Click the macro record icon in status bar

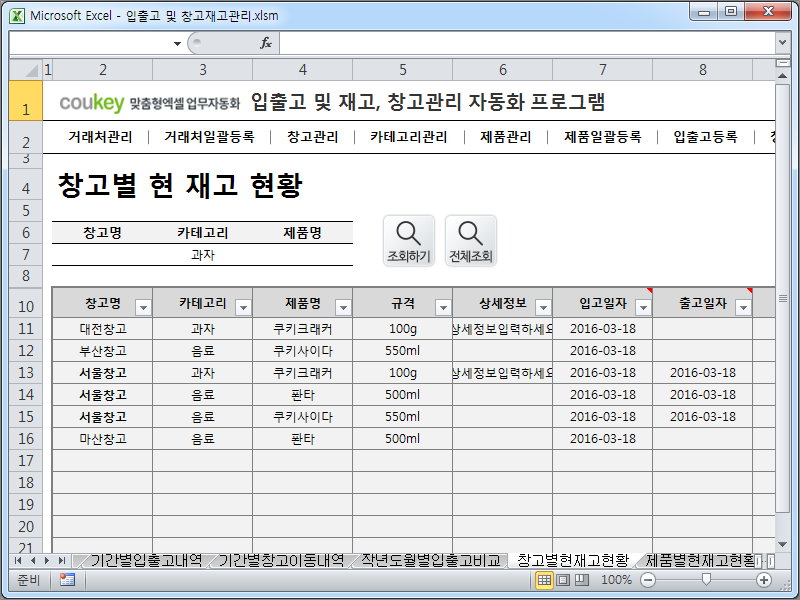(67, 580)
